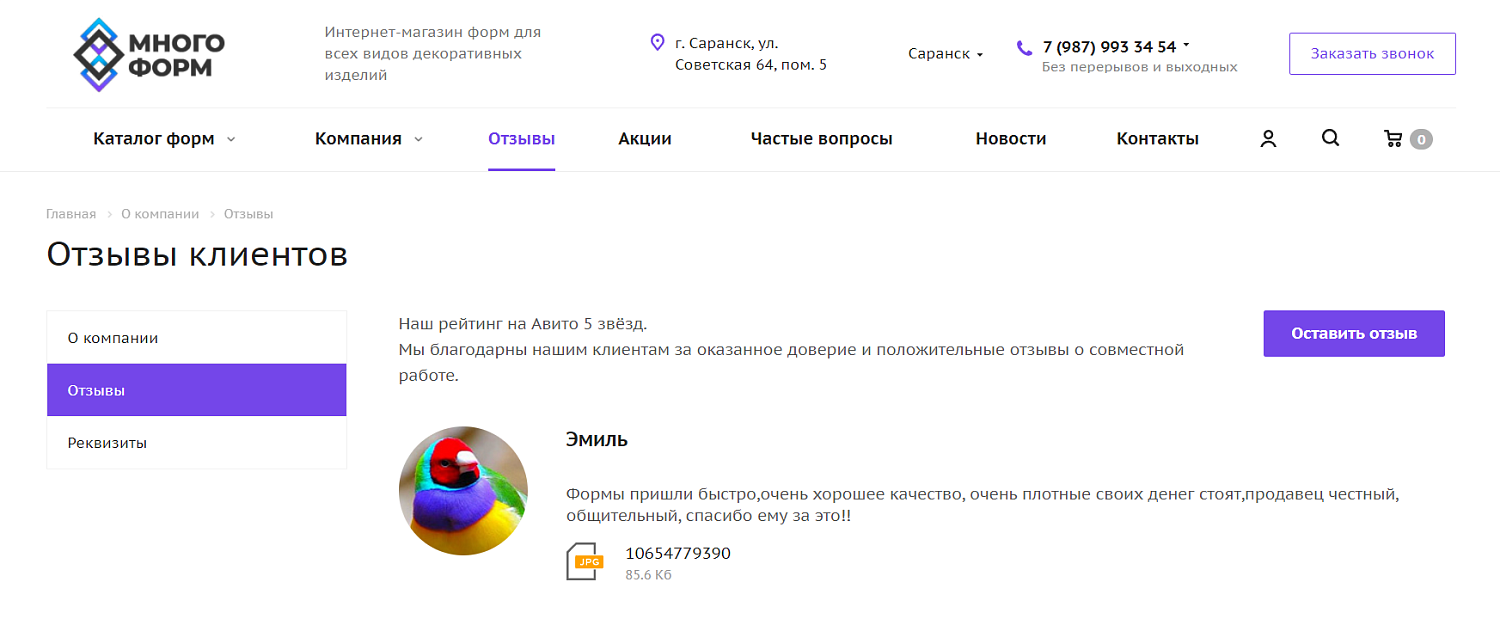
Task: Go to Контакты via the top menu
Action: [x=1157, y=138]
